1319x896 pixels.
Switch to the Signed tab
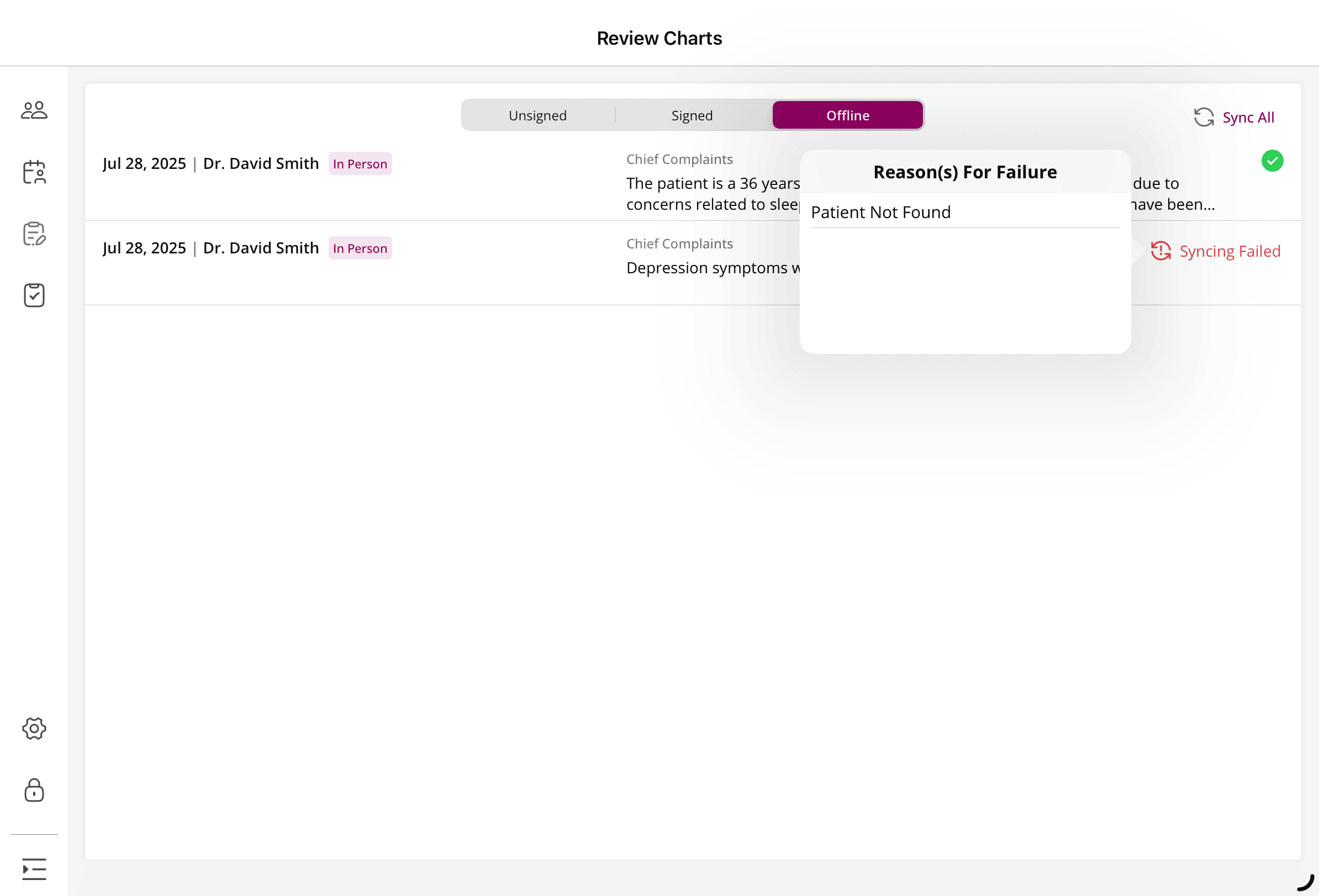click(x=692, y=114)
